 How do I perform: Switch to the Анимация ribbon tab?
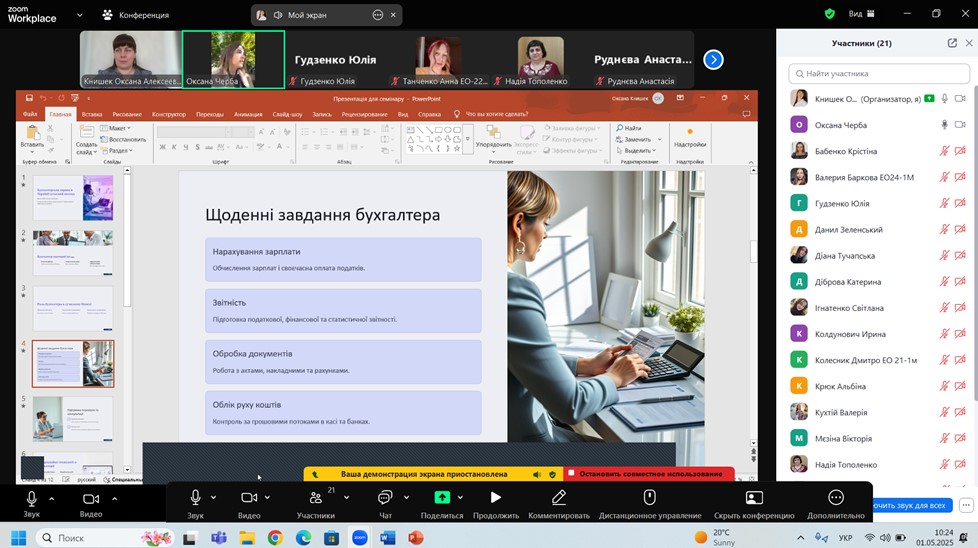click(248, 114)
